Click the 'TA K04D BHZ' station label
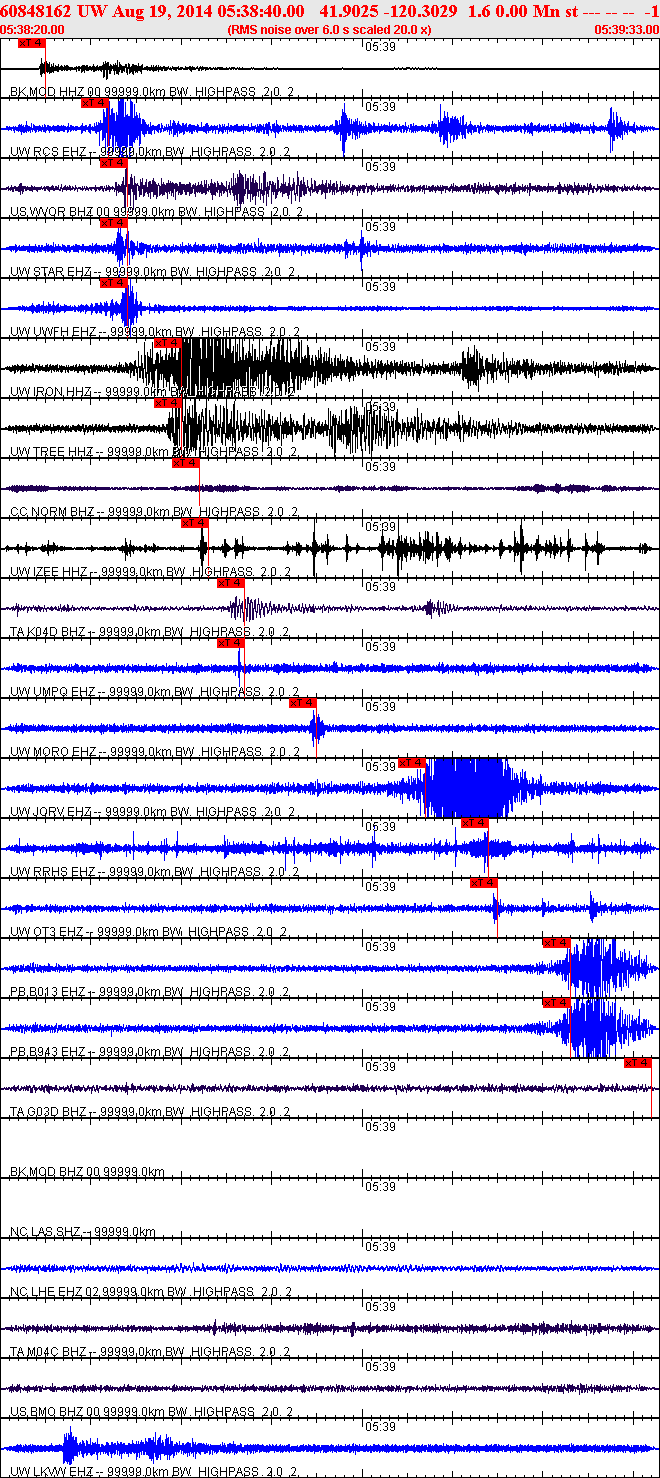This screenshot has width=660, height=1478. [49, 632]
